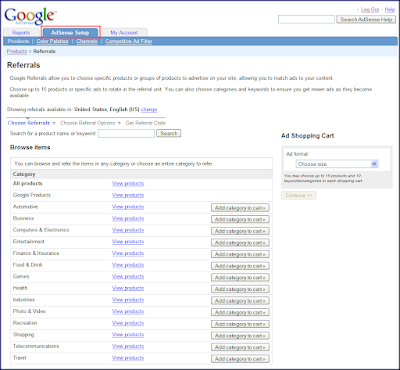Focus the product name or keyword field

pyautogui.click(x=126, y=133)
